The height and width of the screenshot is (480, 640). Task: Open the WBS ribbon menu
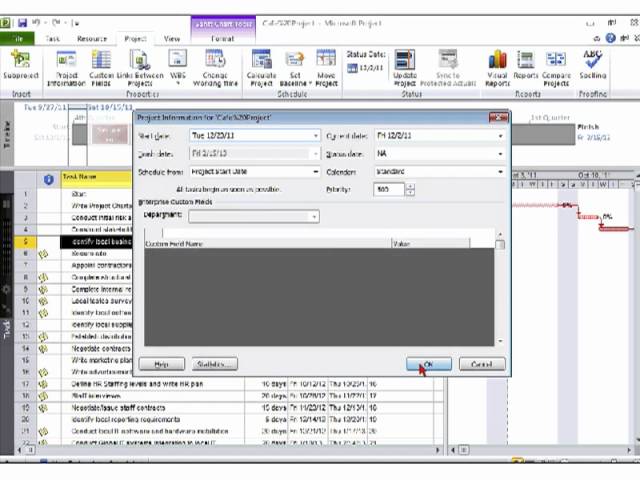click(178, 67)
